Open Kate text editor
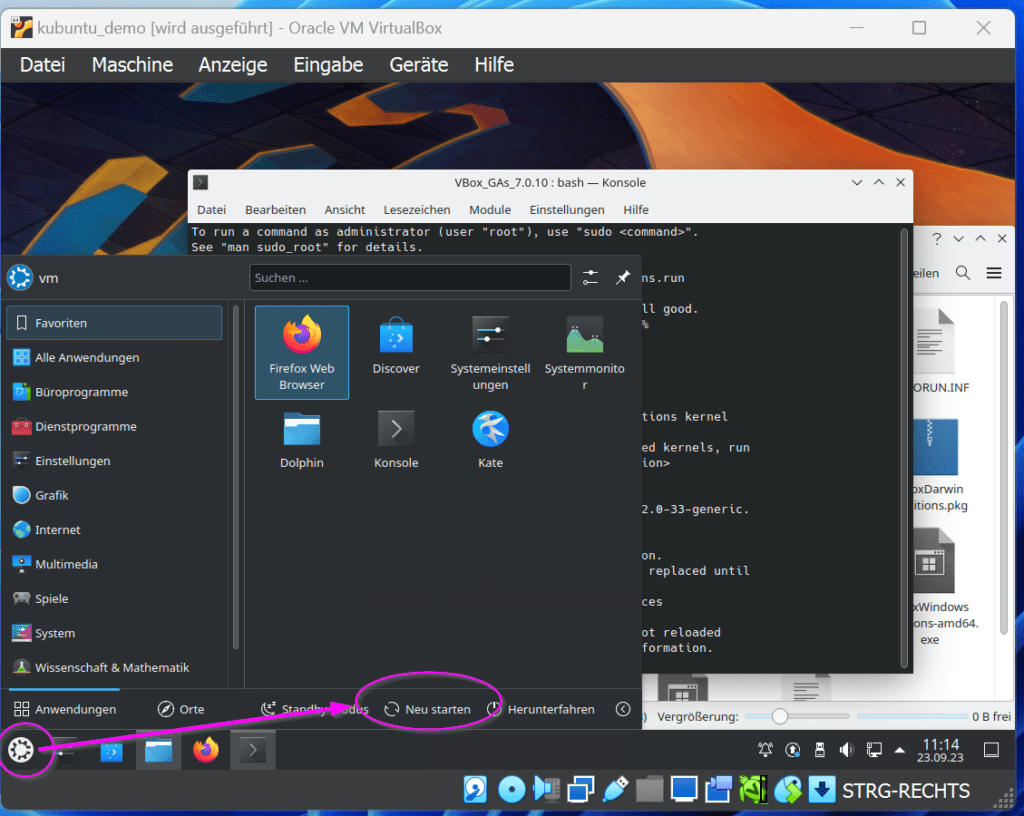The height and width of the screenshot is (816, 1024). 490,440
